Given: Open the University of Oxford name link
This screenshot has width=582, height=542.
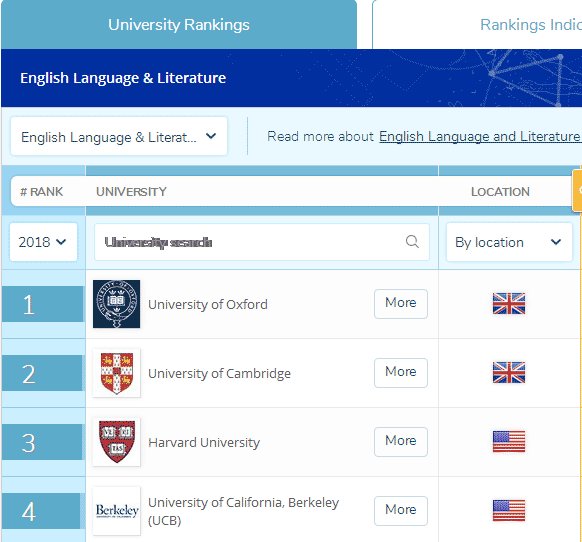Looking at the screenshot, I should point(208,304).
